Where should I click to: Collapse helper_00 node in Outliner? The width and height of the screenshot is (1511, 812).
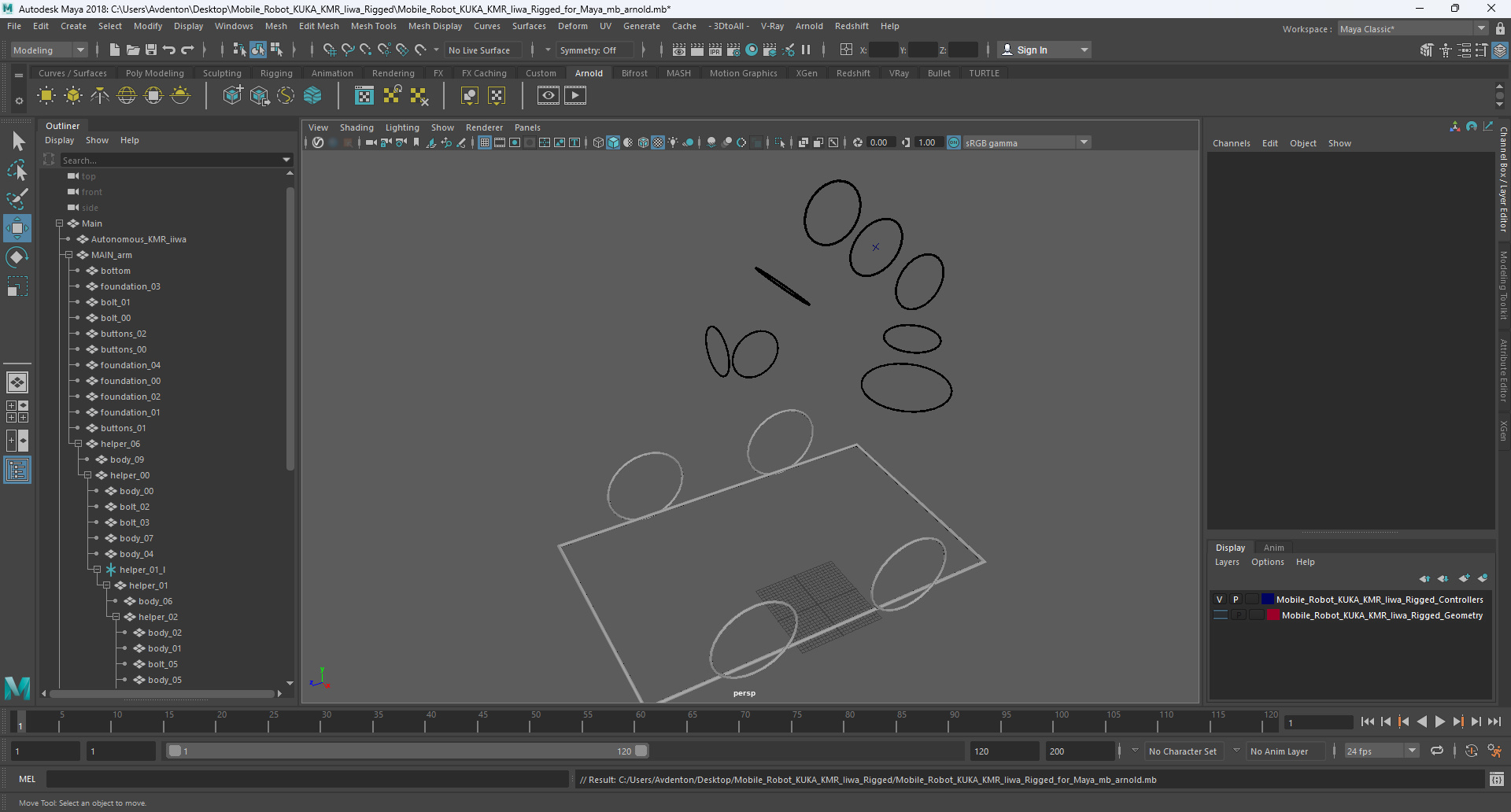click(x=87, y=475)
